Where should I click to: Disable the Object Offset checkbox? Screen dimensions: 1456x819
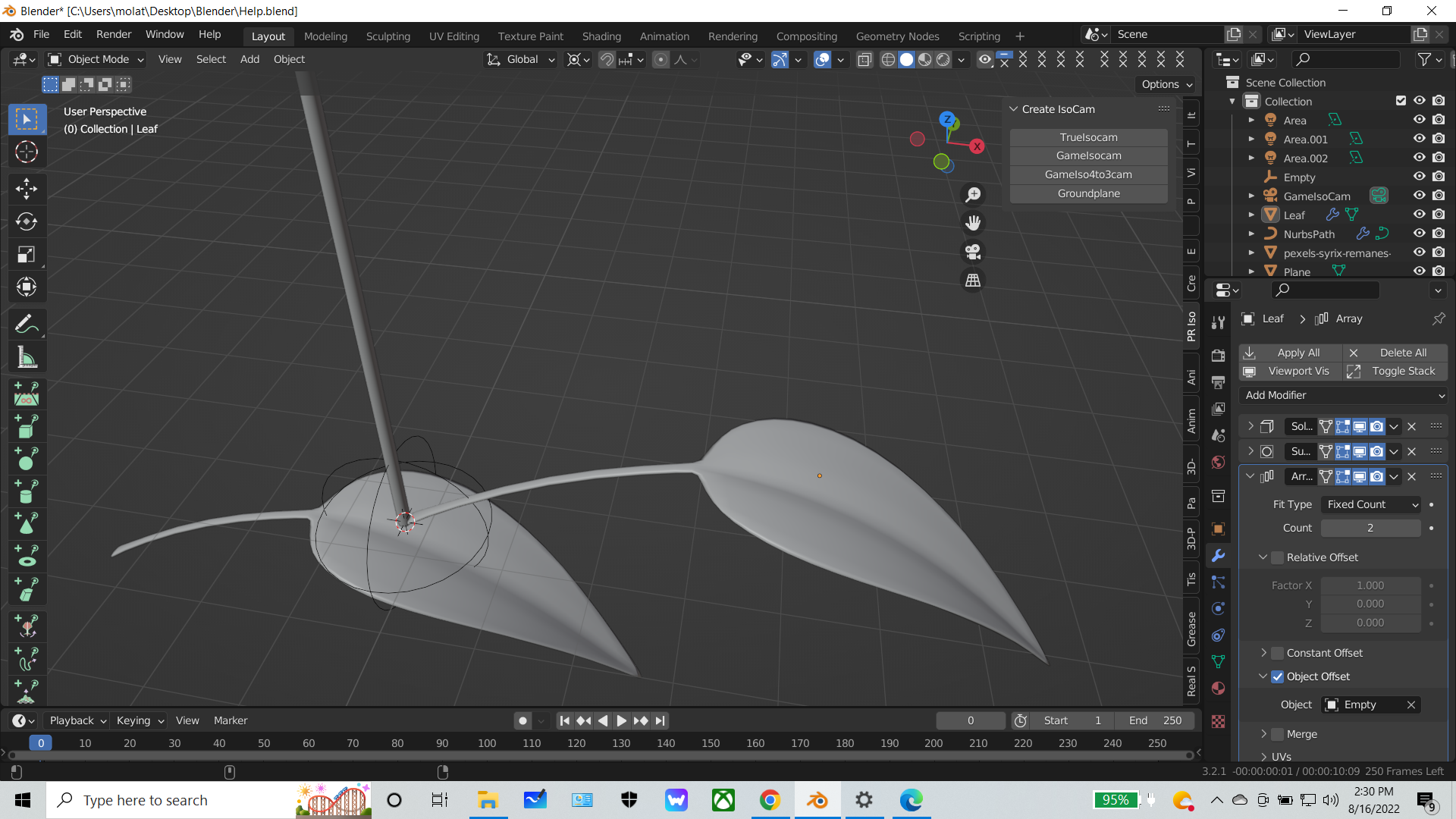click(1278, 676)
